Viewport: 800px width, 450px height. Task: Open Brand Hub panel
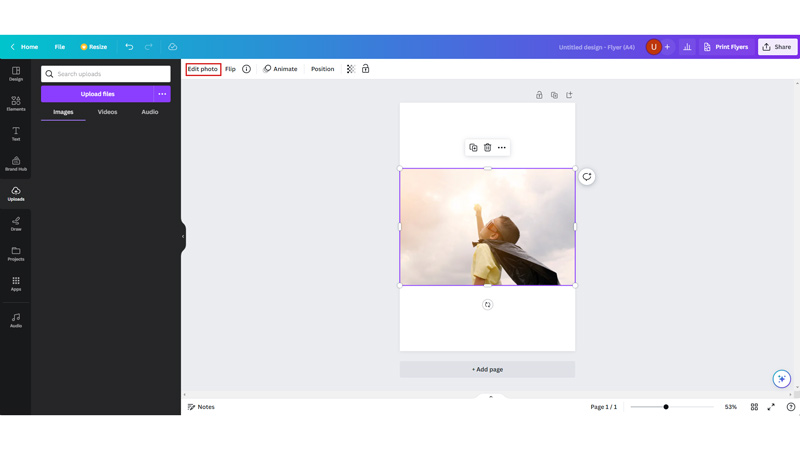pos(16,164)
